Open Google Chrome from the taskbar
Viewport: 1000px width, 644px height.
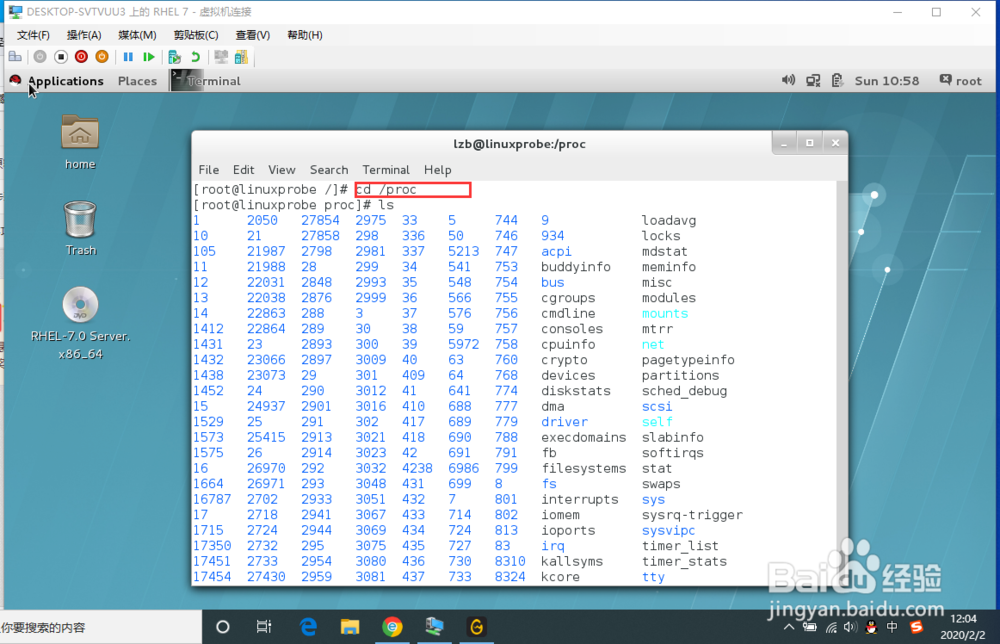click(x=392, y=627)
